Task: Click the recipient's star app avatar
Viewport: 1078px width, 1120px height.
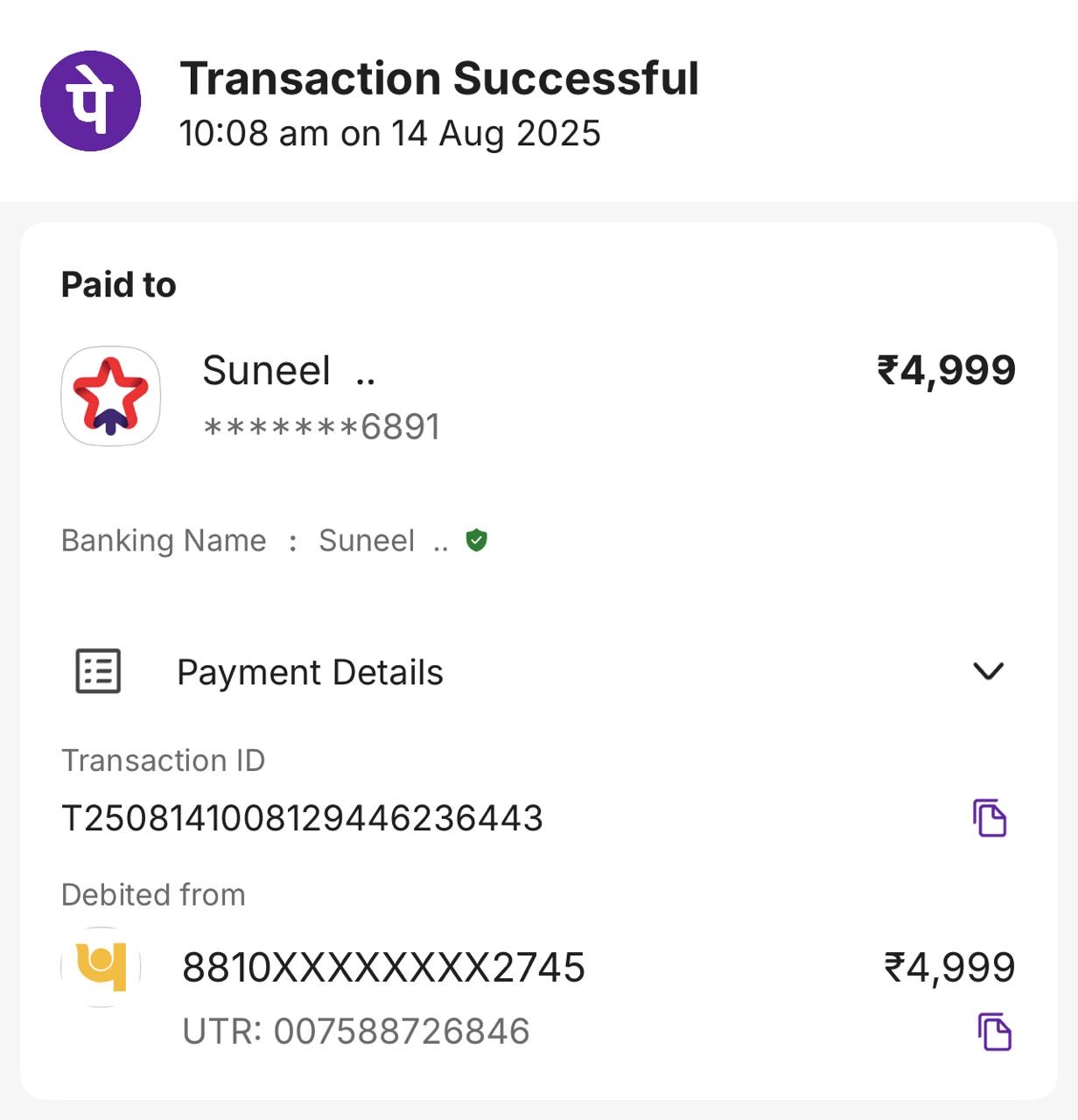Action: [x=110, y=396]
